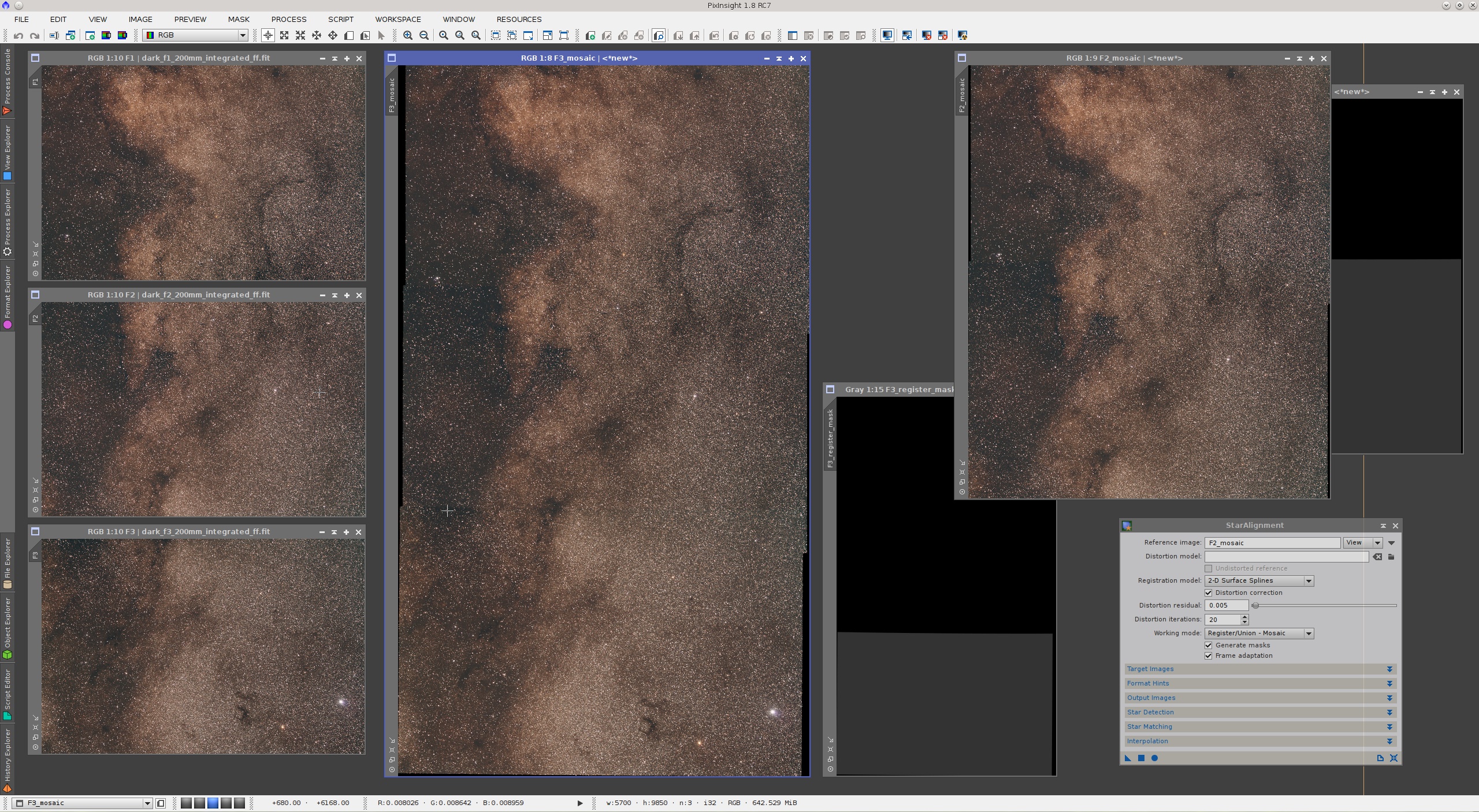Click the Undo arrow in the toolbar

pos(18,35)
